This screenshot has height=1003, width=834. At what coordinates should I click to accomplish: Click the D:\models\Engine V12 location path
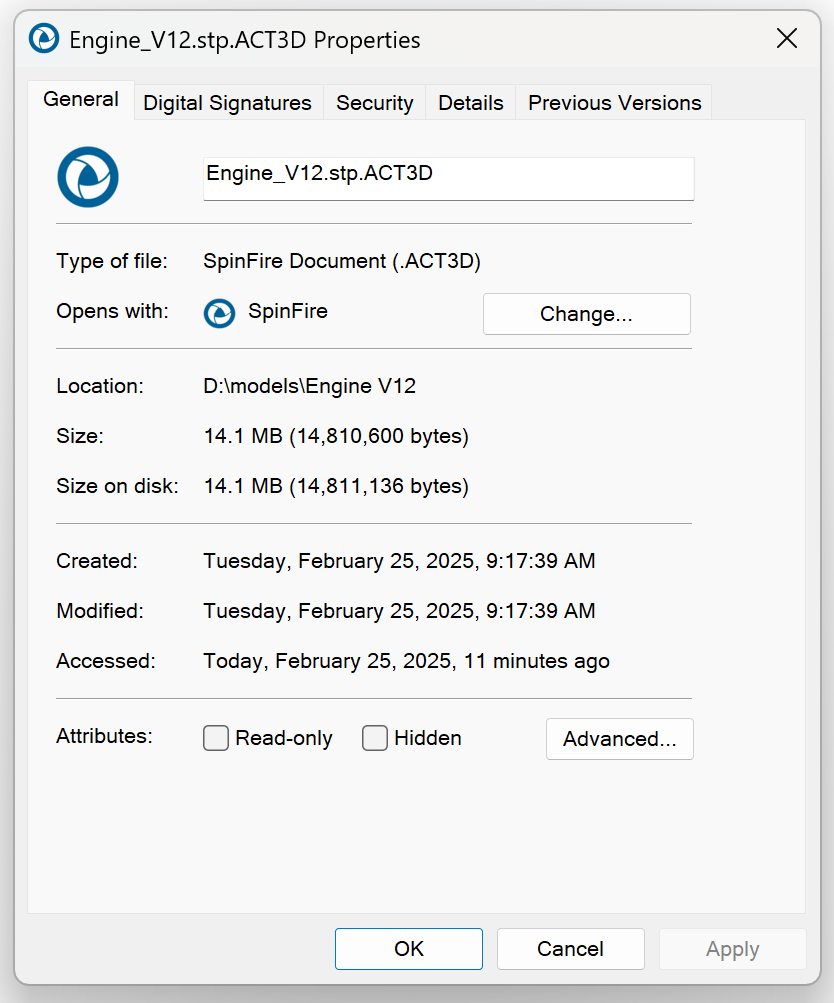pos(309,386)
